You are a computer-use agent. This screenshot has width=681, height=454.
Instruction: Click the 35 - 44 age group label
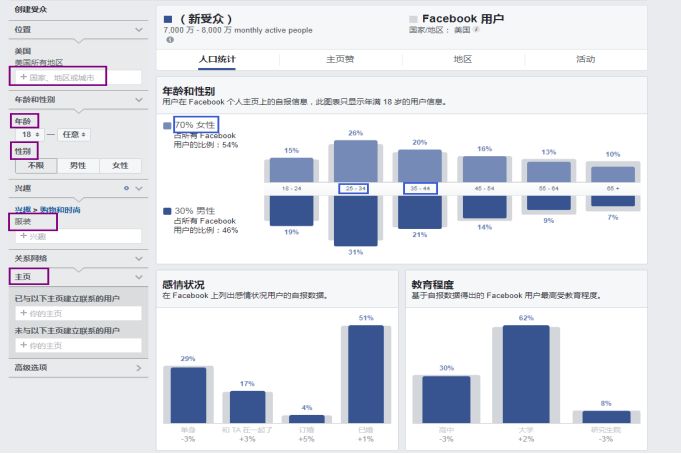420,189
